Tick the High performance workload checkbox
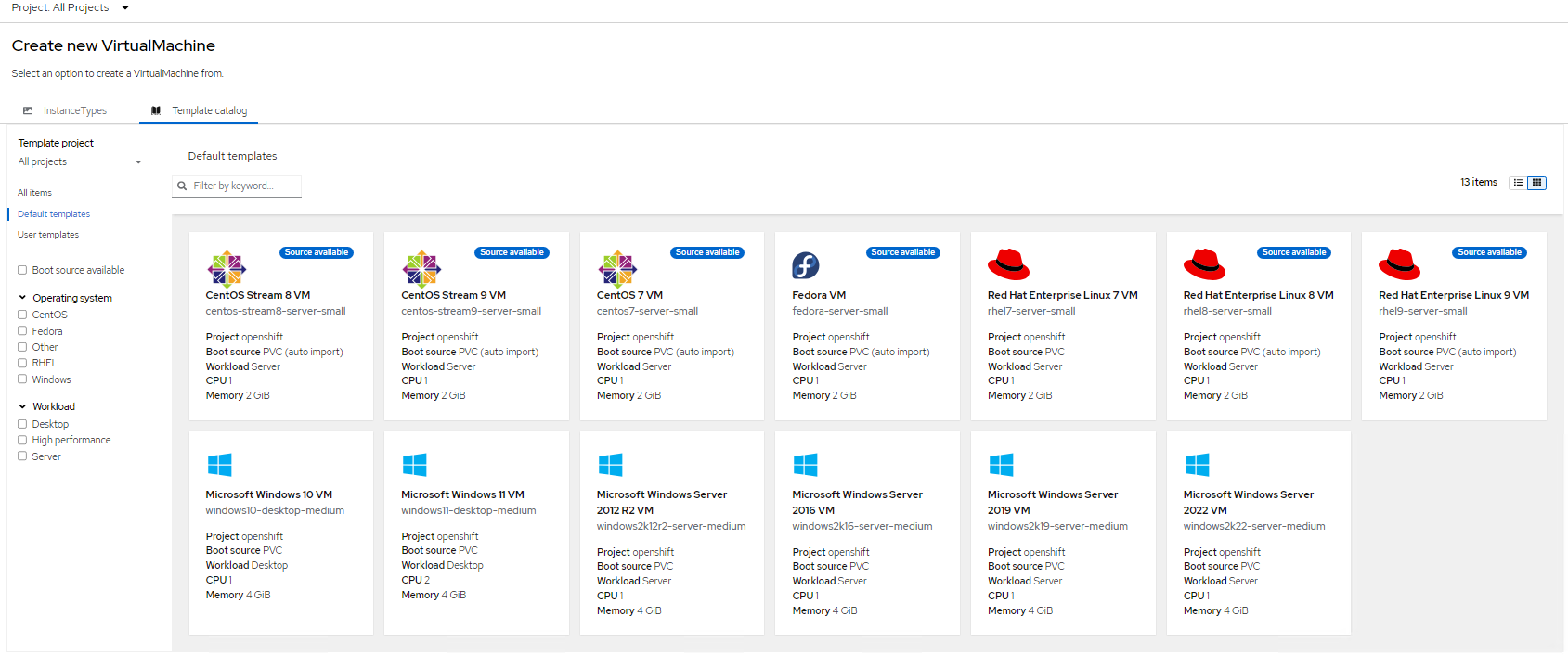The height and width of the screenshot is (655, 1568). pos(22,441)
